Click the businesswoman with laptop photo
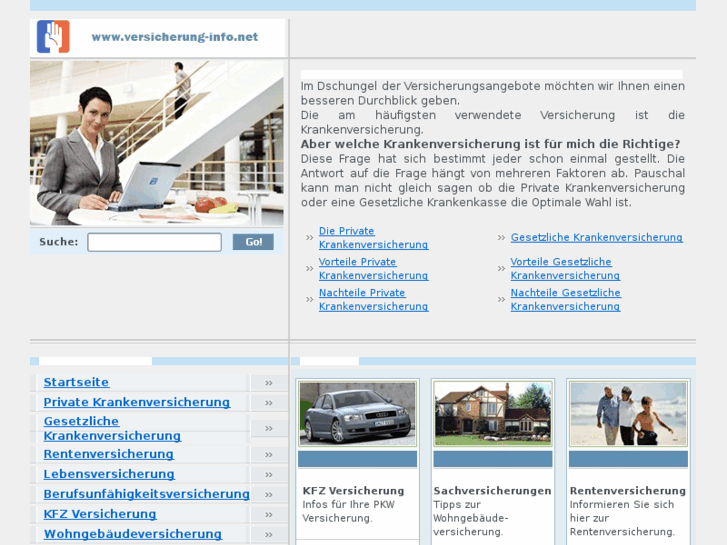The image size is (727, 545). [x=157, y=143]
